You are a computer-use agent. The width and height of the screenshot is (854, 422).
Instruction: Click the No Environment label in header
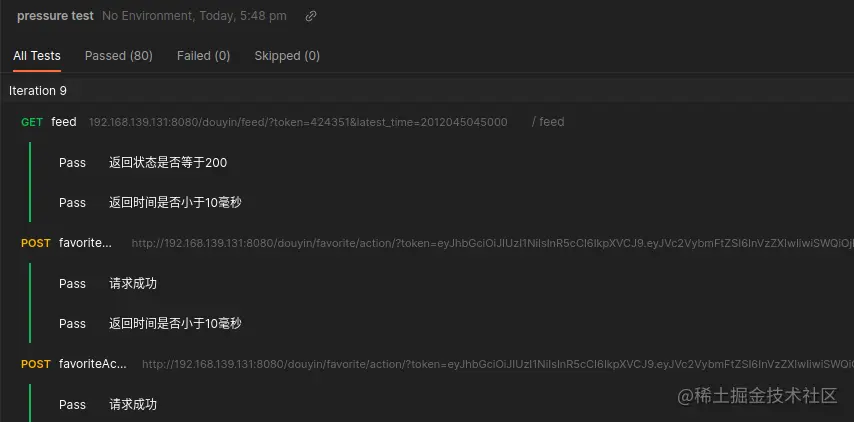click(x=148, y=16)
